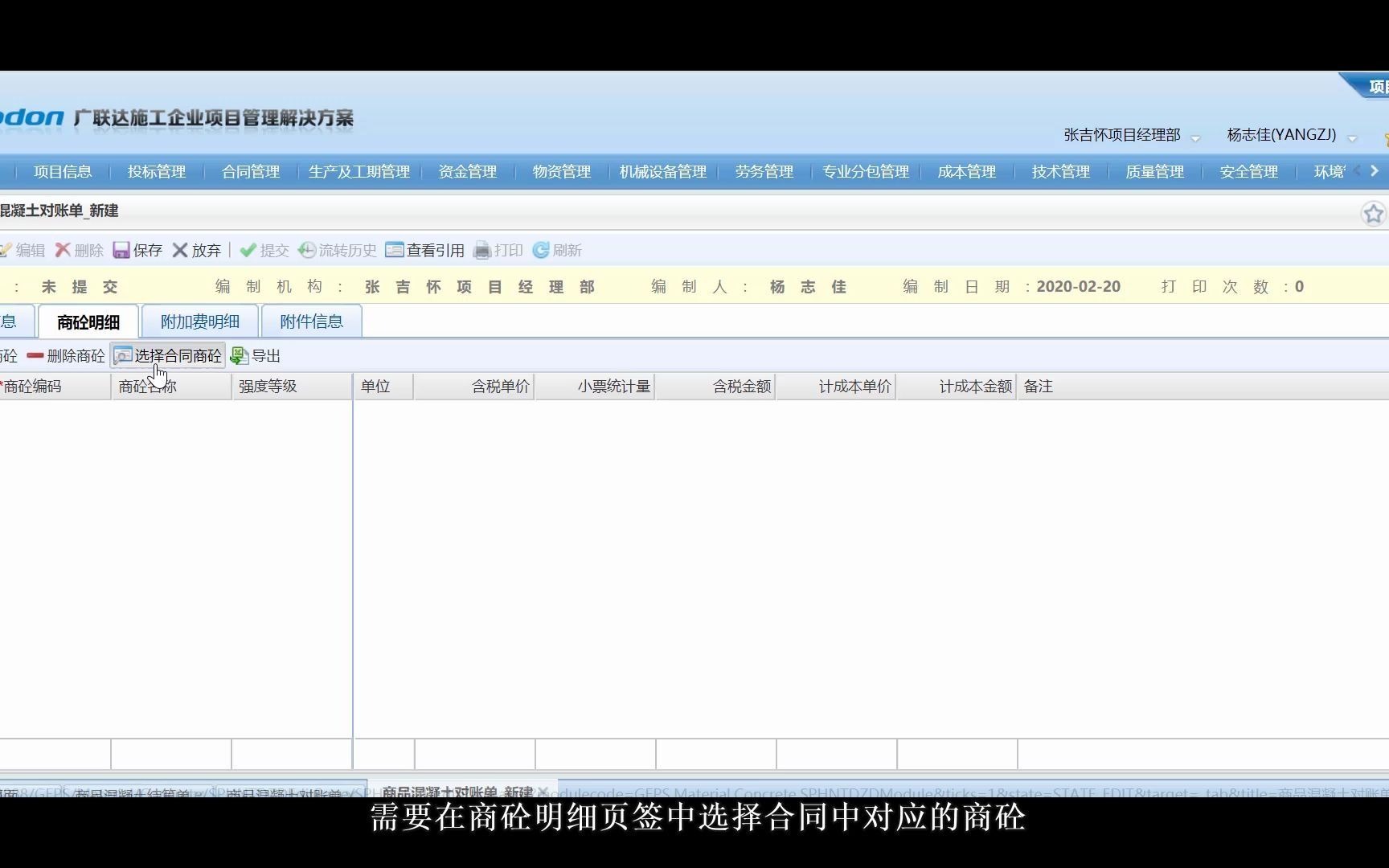
Task: Click the 未提交 status text
Action: 80,287
